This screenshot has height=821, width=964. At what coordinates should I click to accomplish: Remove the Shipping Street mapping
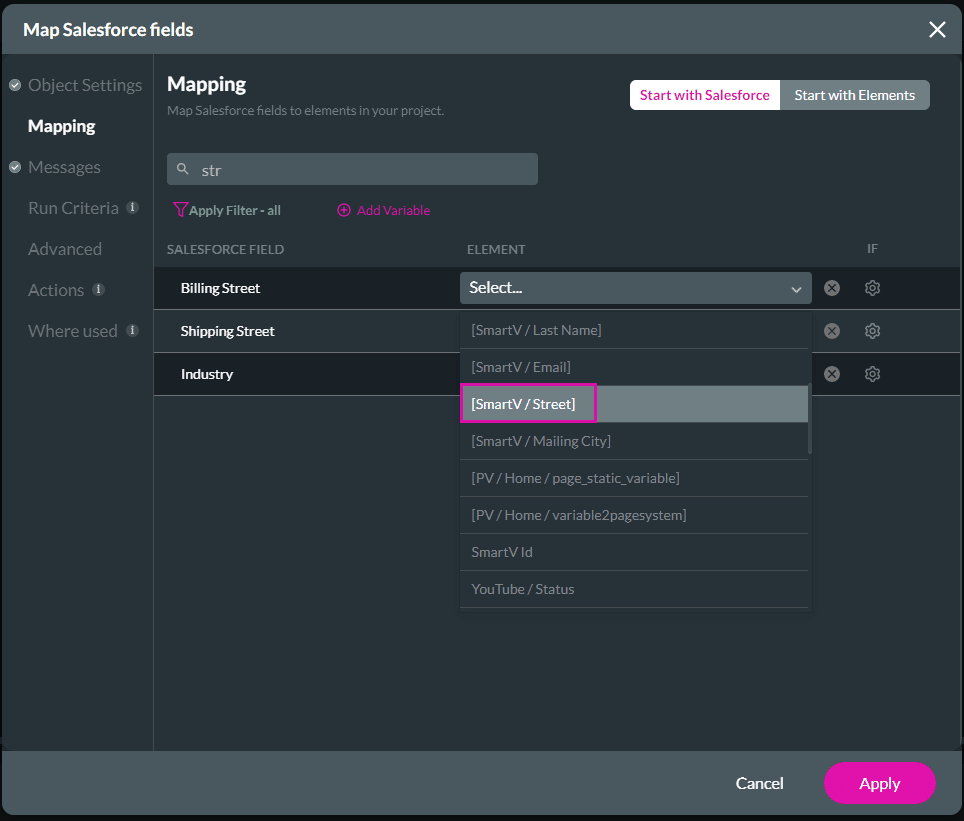pyautogui.click(x=831, y=330)
